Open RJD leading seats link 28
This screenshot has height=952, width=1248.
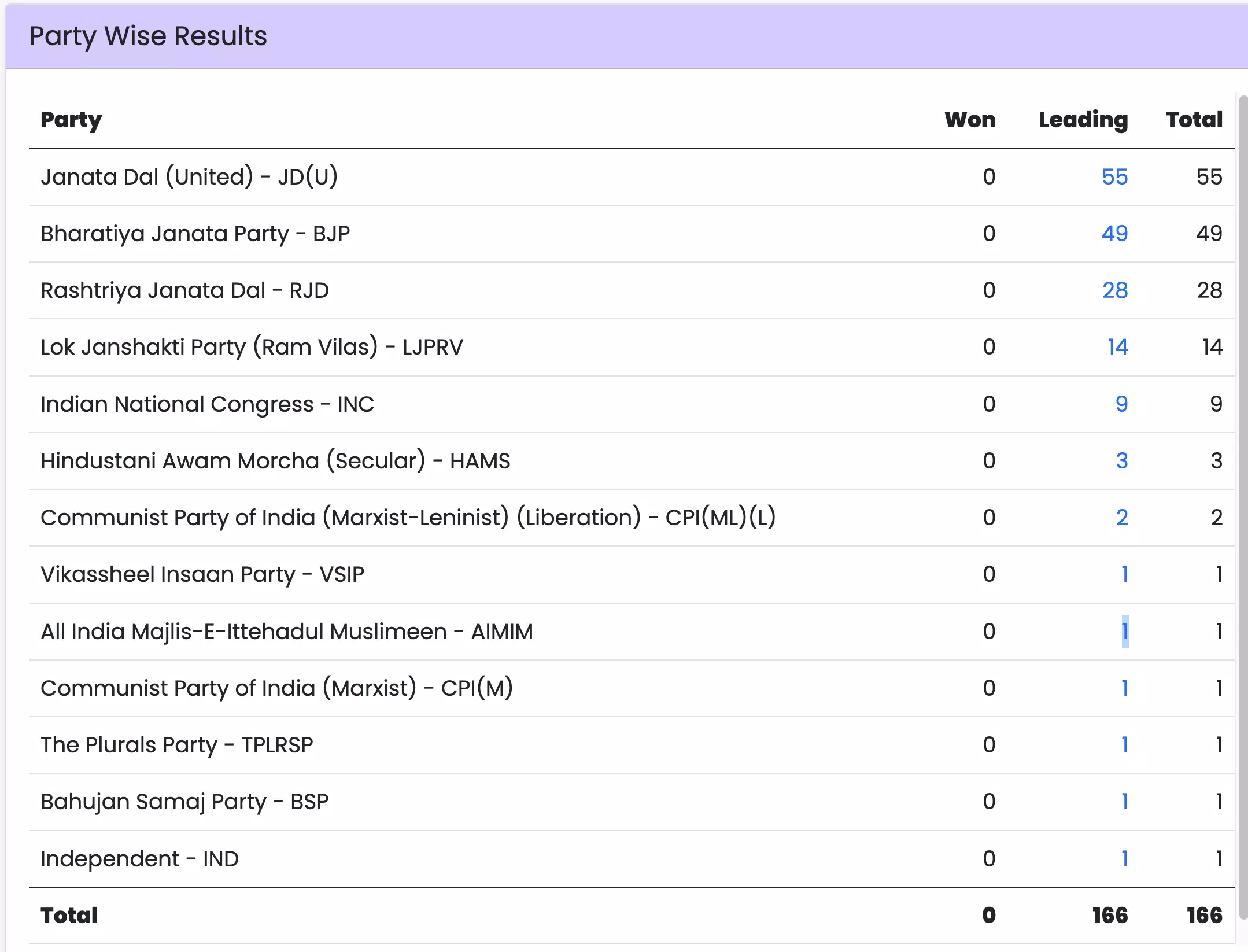coord(1114,290)
